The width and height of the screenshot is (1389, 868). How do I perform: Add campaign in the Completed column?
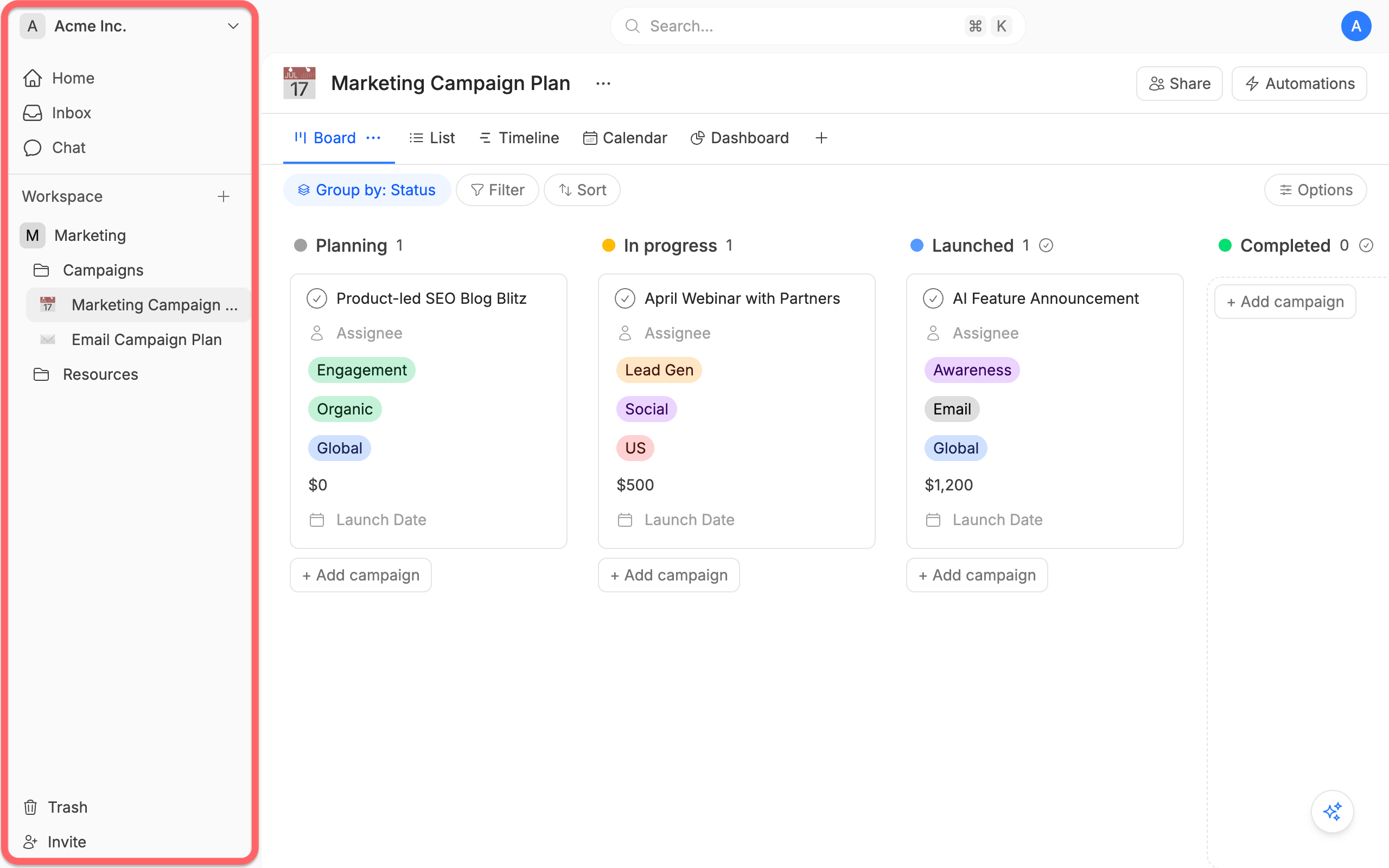coord(1285,302)
